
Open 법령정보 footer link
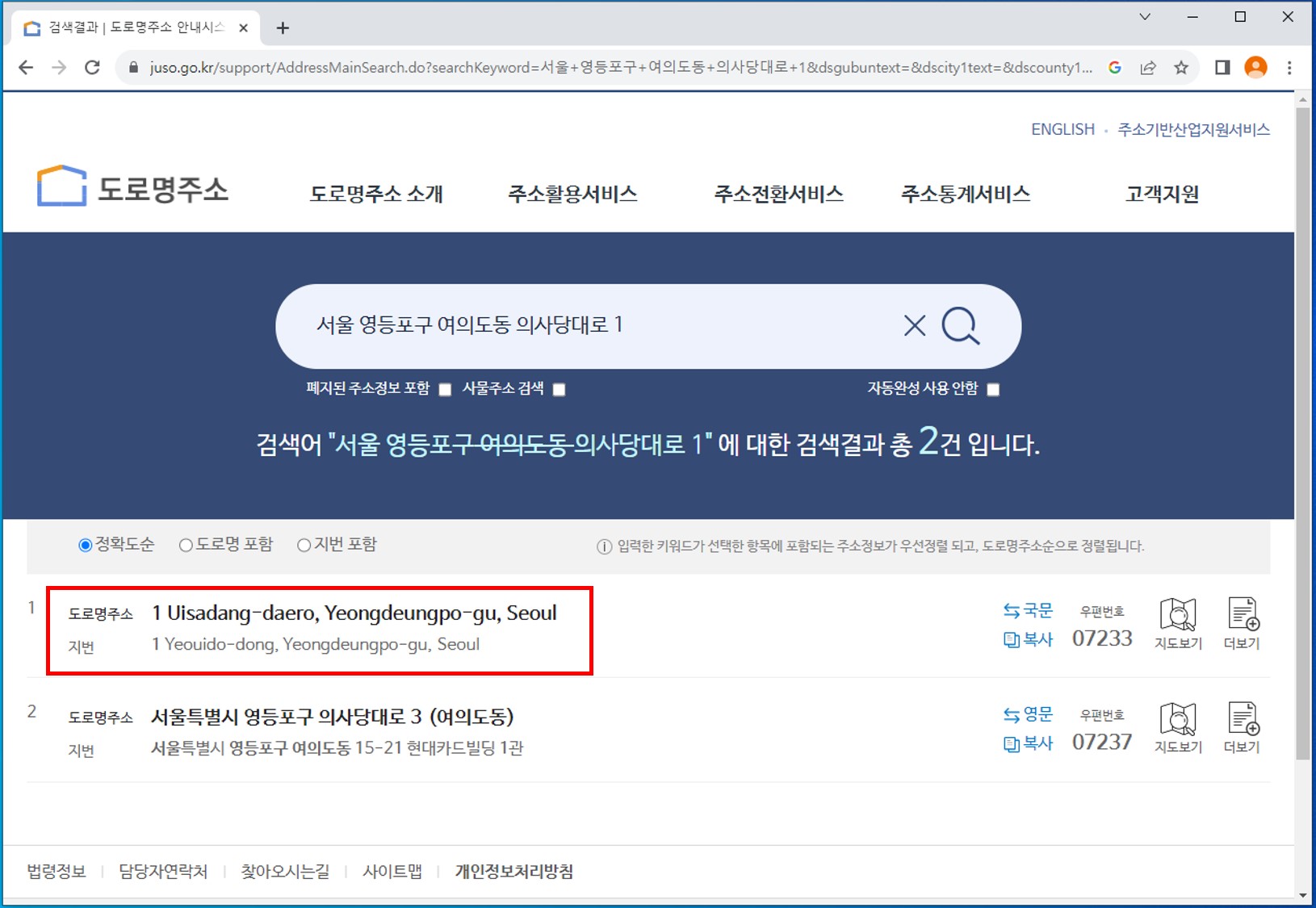point(56,872)
